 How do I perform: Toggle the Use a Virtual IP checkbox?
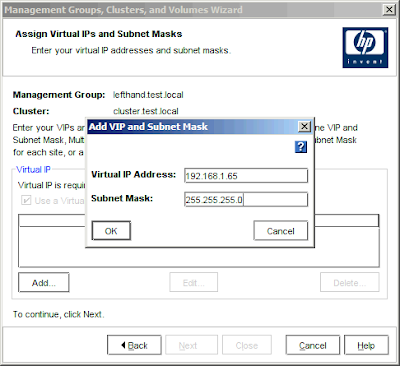26,200
